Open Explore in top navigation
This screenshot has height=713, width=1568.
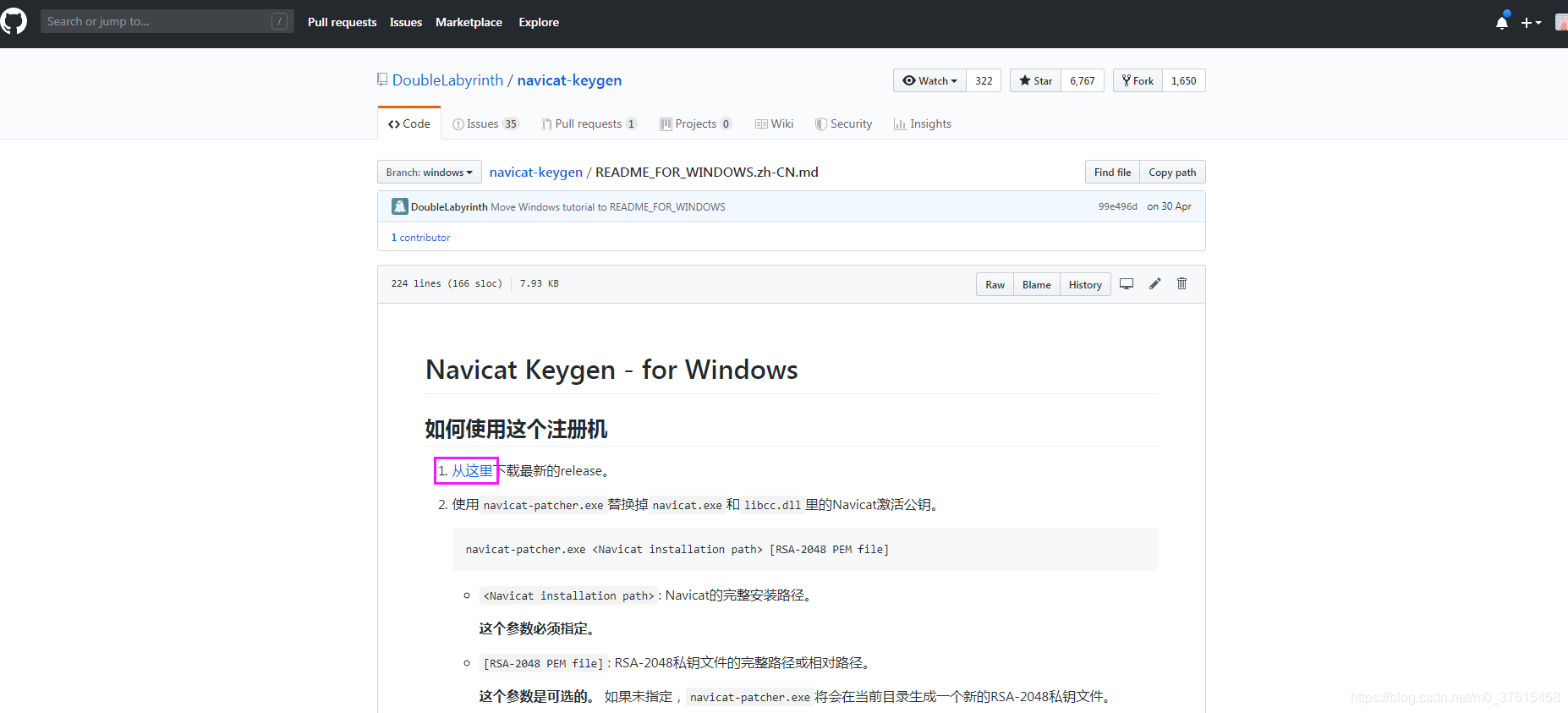(x=539, y=22)
